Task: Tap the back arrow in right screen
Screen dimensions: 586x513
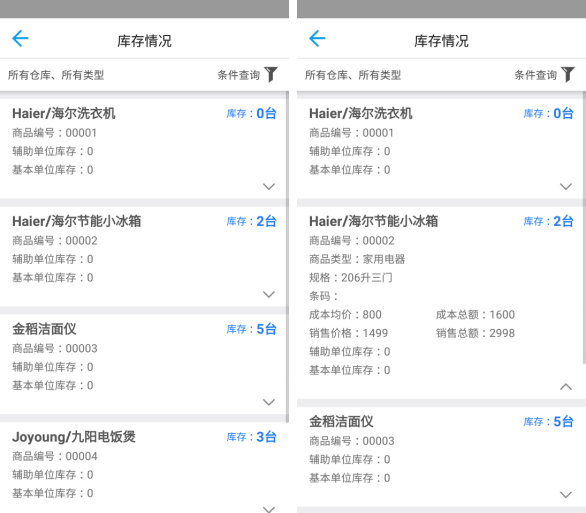Action: tap(317, 38)
